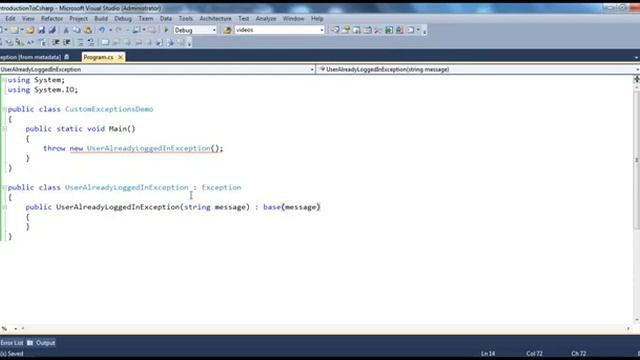Image resolution: width=640 pixels, height=360 pixels.
Task: Click the 'Ln 14' status bar entry
Action: click(488, 353)
